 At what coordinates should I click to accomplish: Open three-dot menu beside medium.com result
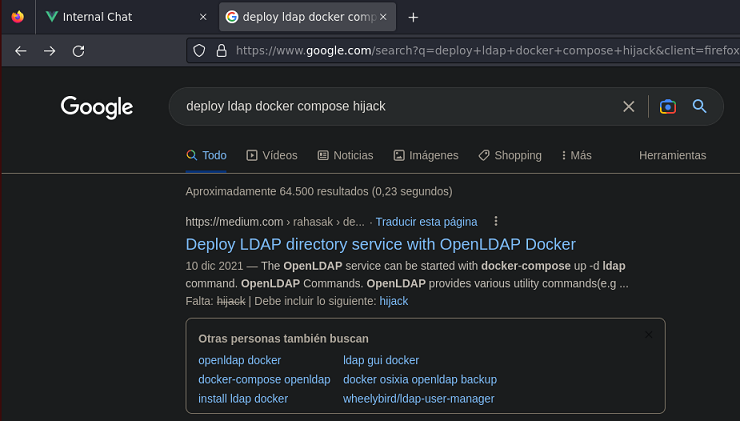click(x=496, y=221)
